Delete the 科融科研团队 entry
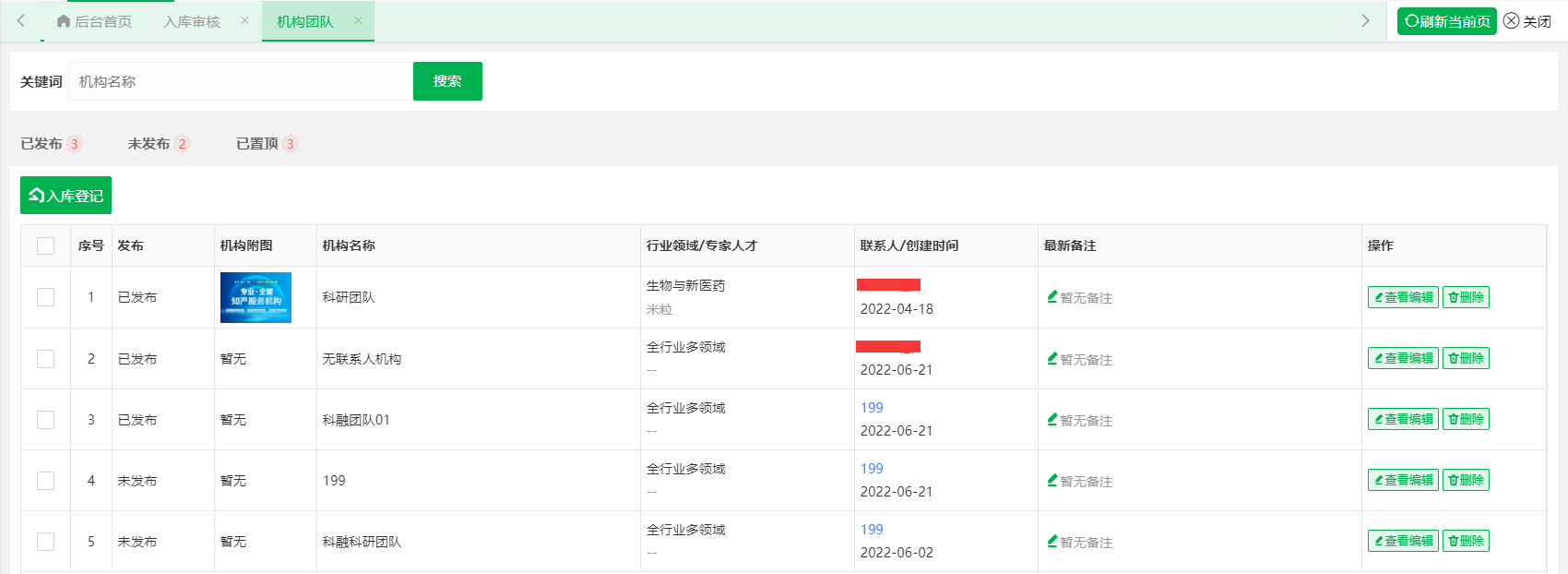The image size is (1568, 574). (1466, 541)
